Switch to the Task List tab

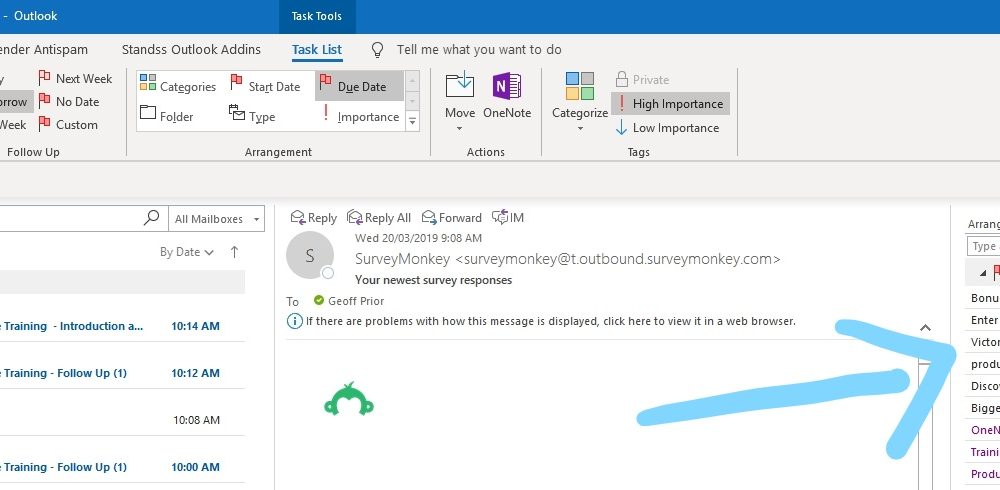click(x=317, y=50)
